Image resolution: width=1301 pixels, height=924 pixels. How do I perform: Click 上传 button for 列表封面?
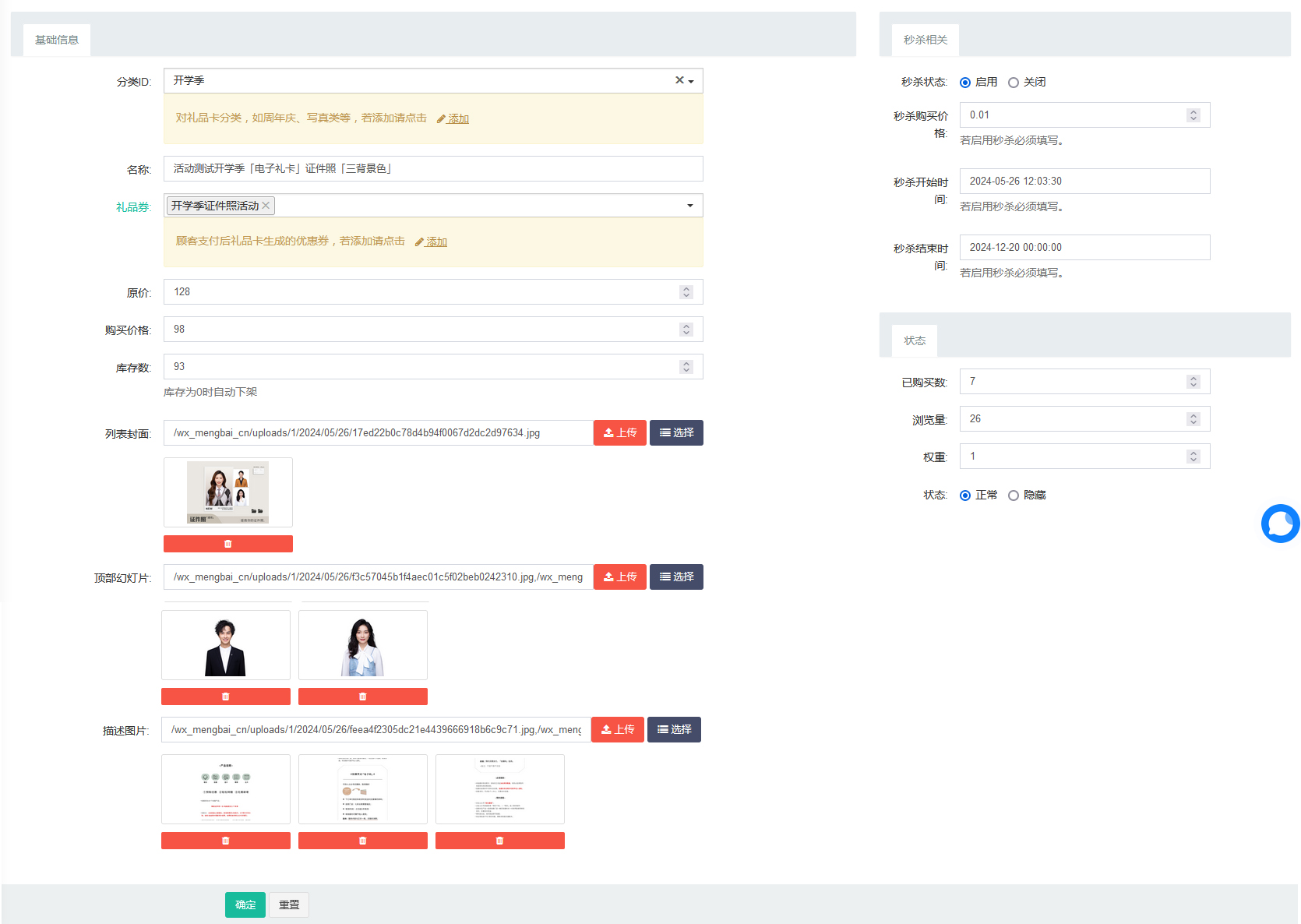click(x=619, y=433)
